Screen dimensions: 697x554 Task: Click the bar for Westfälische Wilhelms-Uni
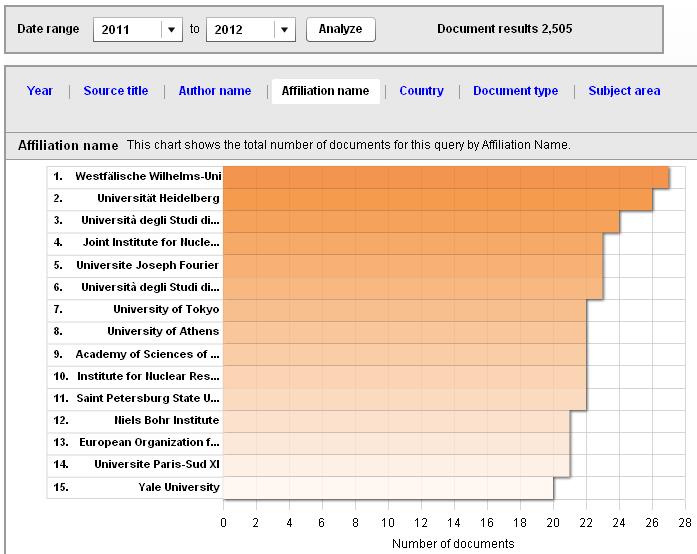click(x=446, y=177)
